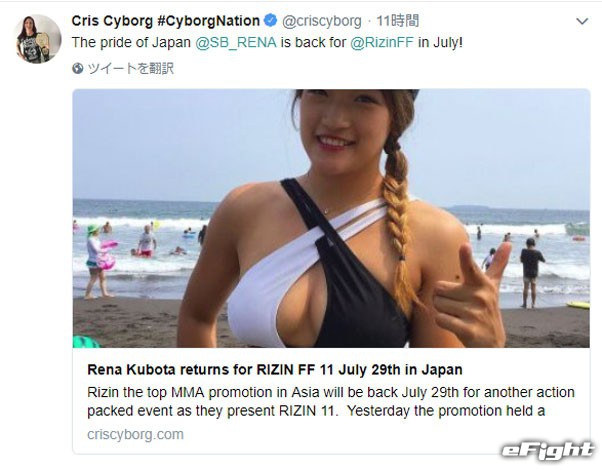Click the blue verified badge icon
The height and width of the screenshot is (470, 602).
click(271, 20)
